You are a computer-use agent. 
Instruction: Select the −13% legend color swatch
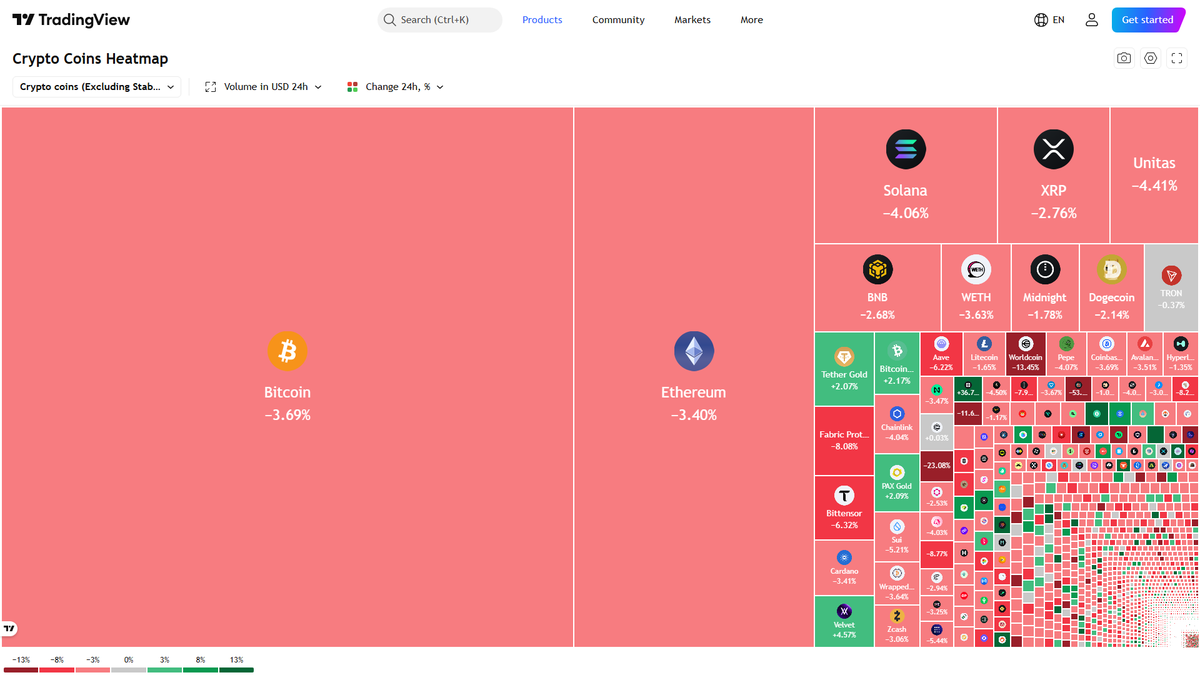(21, 669)
